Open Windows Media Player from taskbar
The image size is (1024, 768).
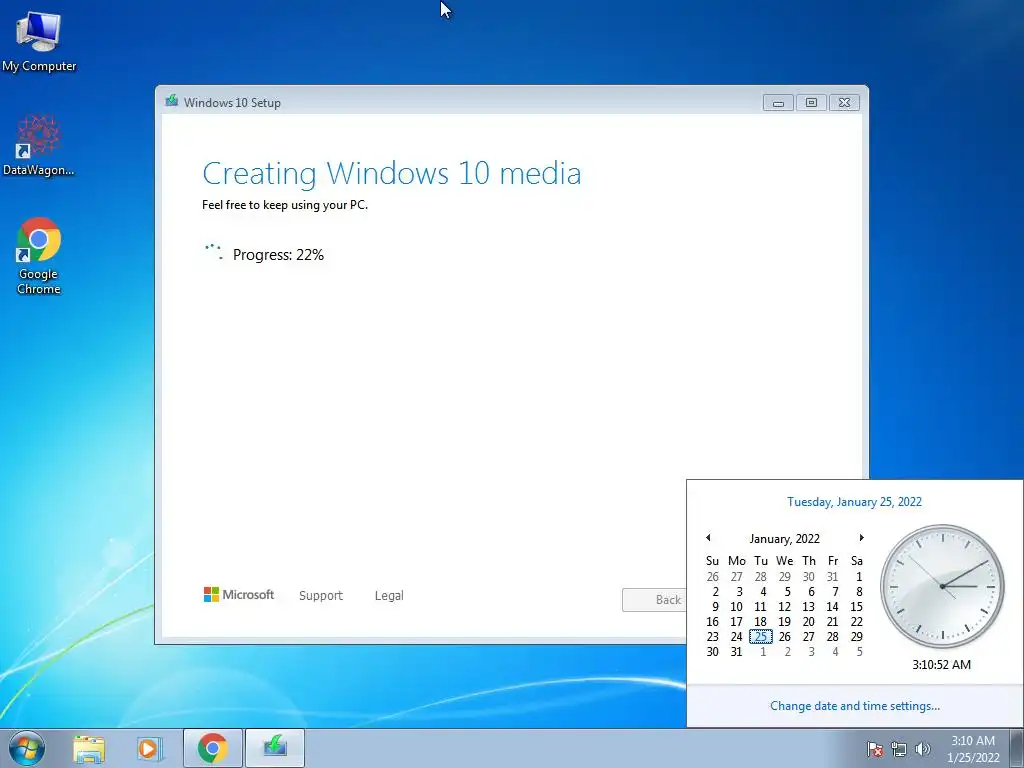[x=148, y=748]
